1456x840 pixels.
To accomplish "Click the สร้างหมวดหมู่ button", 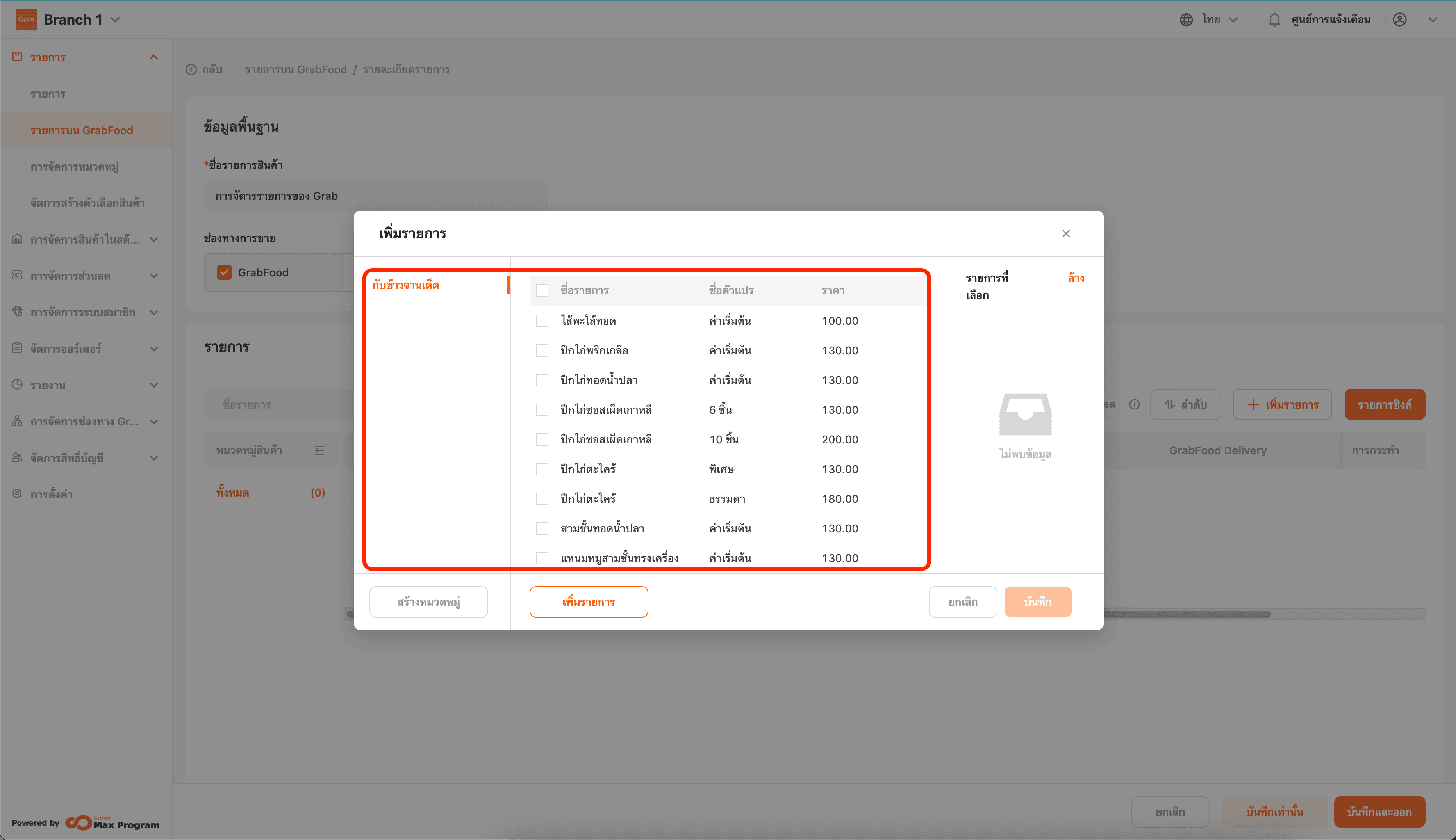I will coord(428,602).
